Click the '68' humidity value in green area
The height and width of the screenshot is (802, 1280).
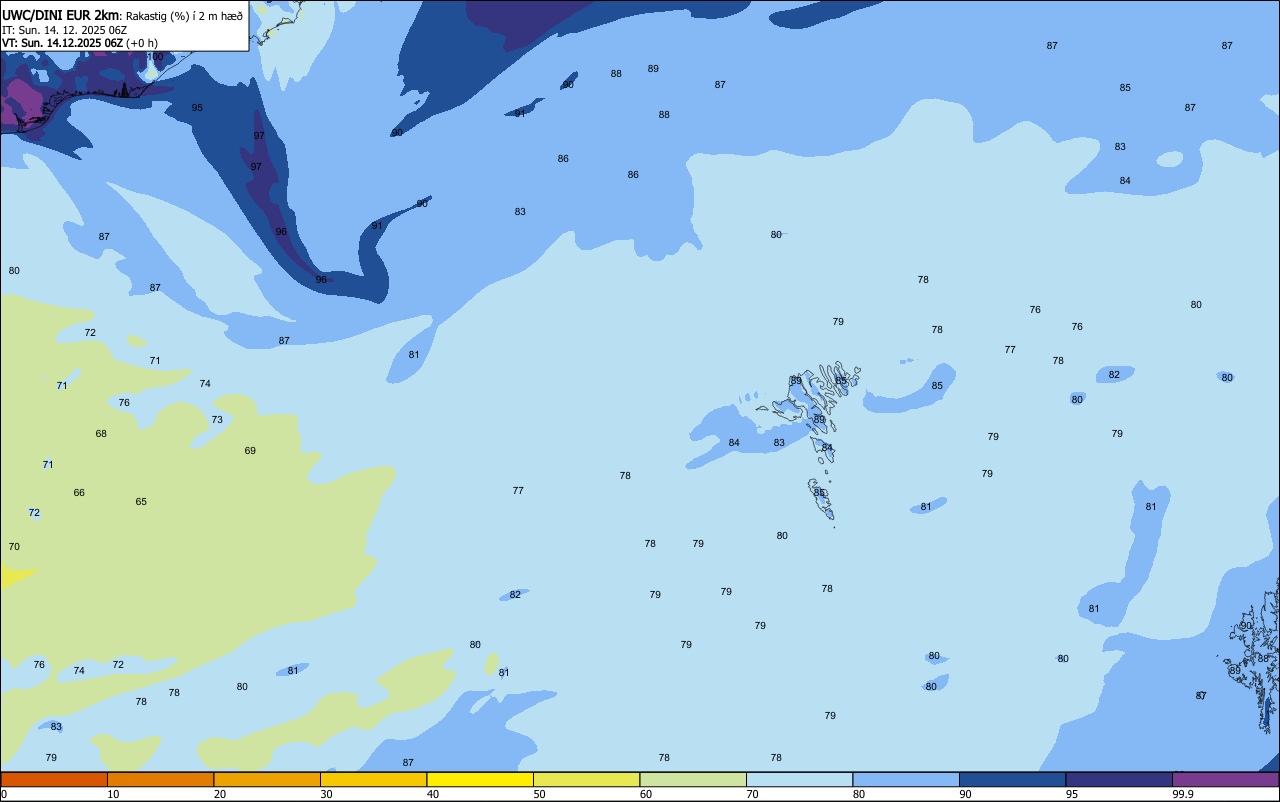[101, 434]
